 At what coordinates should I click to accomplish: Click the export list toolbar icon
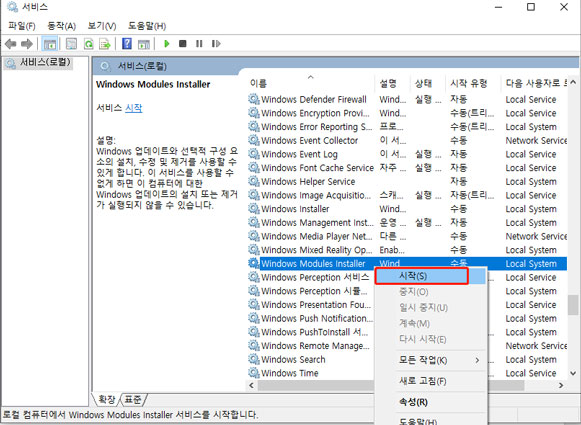point(105,44)
